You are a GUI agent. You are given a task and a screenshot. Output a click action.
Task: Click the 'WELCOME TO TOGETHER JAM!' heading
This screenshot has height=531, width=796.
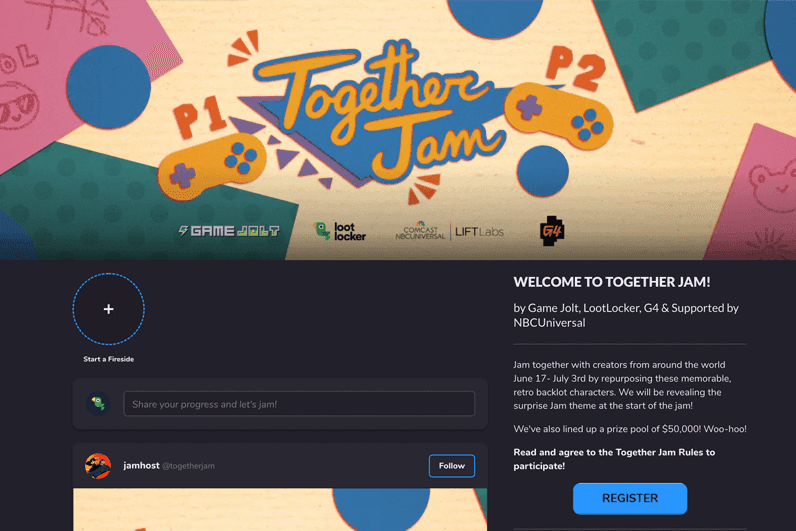[x=612, y=282]
